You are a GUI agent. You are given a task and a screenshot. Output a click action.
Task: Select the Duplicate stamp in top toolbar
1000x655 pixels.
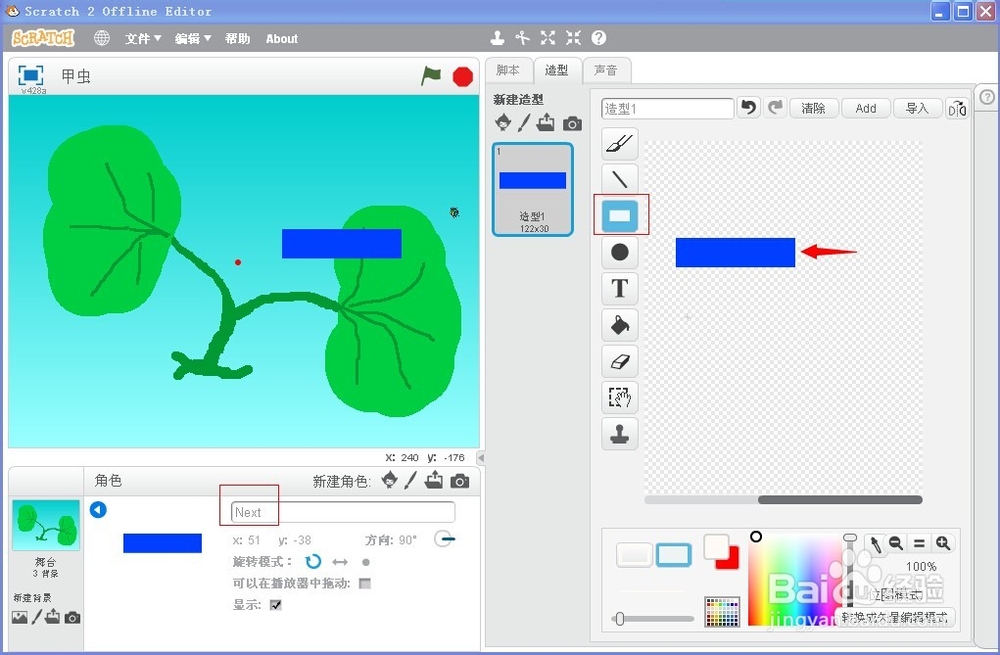coord(497,38)
